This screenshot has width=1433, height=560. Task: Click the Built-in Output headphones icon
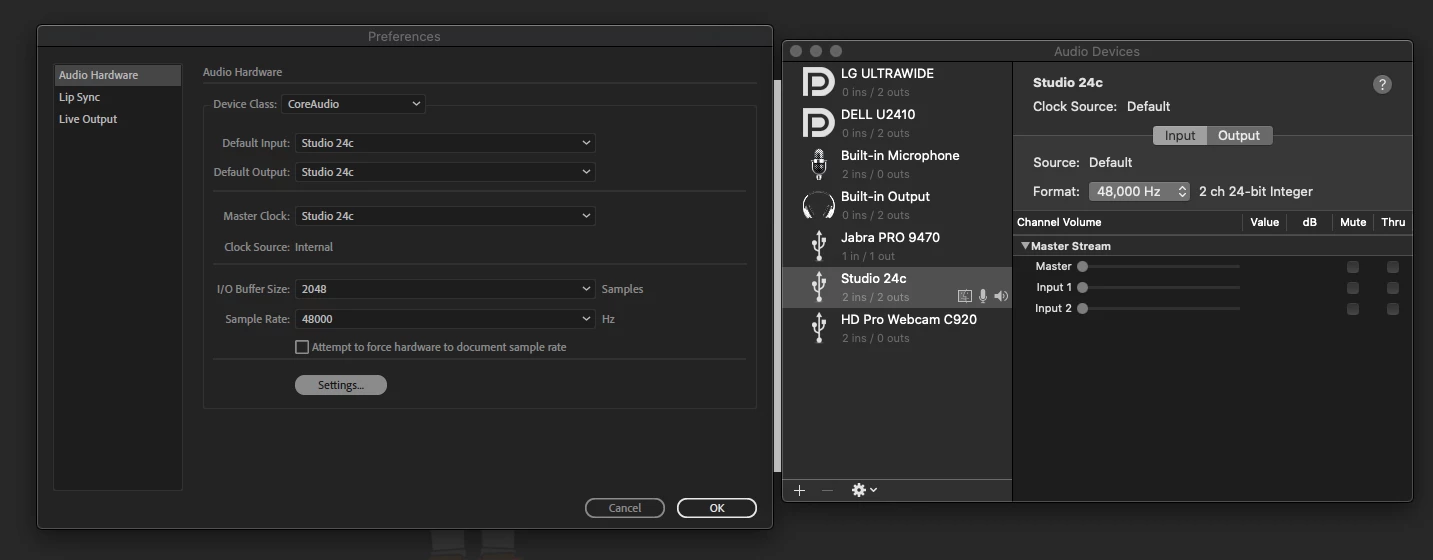click(818, 205)
